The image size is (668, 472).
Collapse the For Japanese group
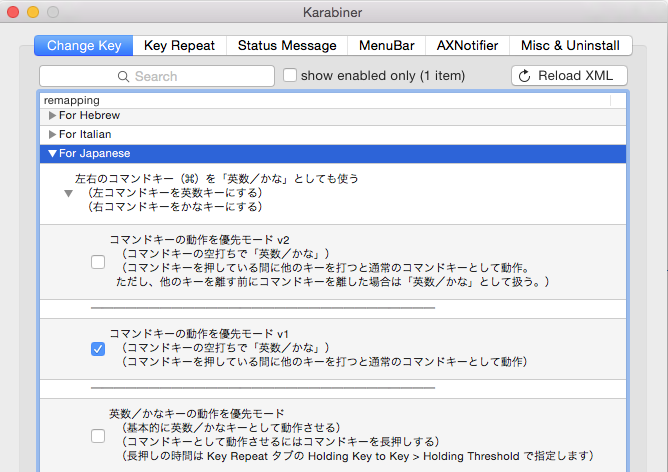[x=52, y=153]
